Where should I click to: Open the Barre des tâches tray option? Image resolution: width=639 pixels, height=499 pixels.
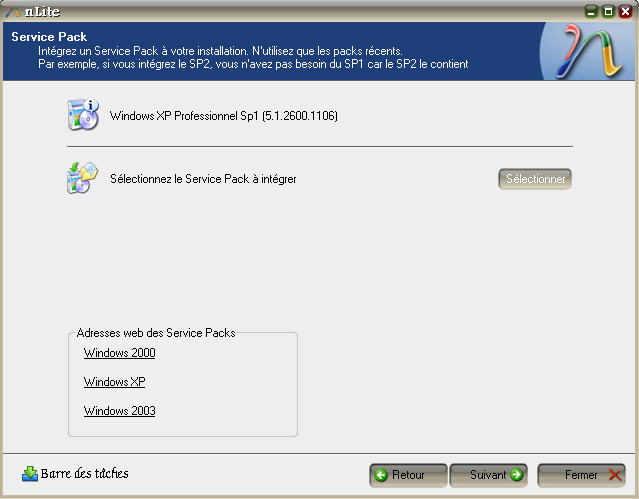[84, 473]
